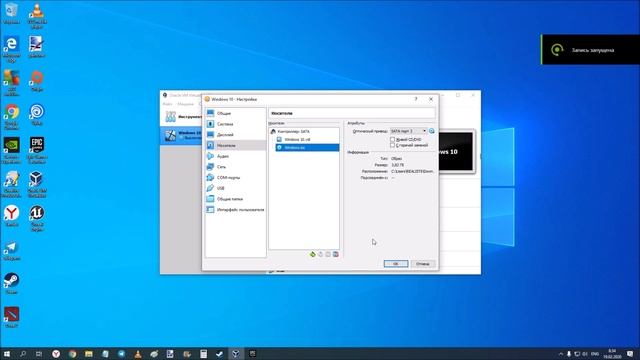The width and height of the screenshot is (640, 360).
Task: Open the Оптический привод SATA port dropdown
Action: (408, 131)
